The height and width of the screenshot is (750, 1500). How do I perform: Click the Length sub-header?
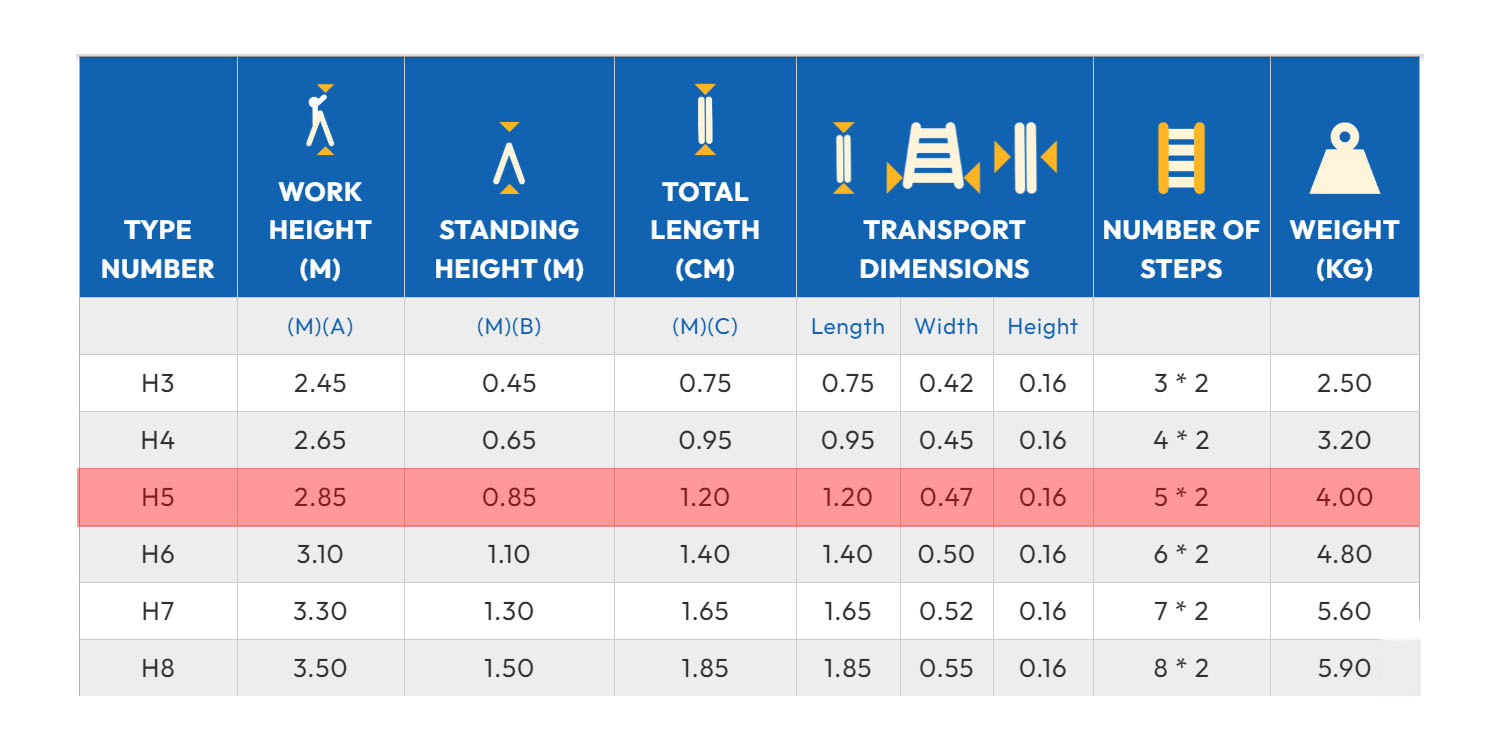point(848,327)
